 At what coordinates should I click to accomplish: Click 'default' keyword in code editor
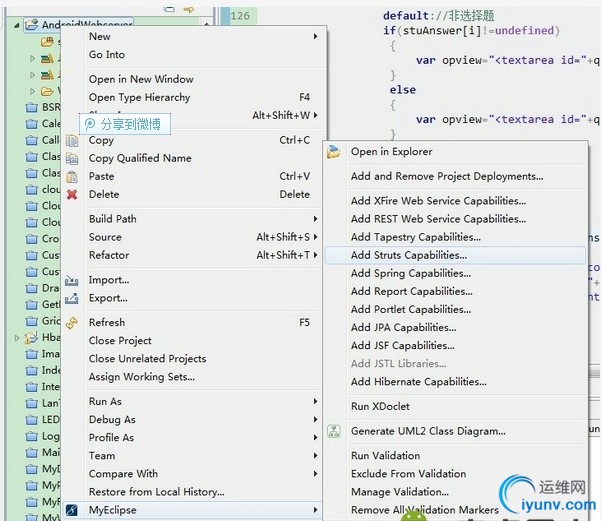406,16
